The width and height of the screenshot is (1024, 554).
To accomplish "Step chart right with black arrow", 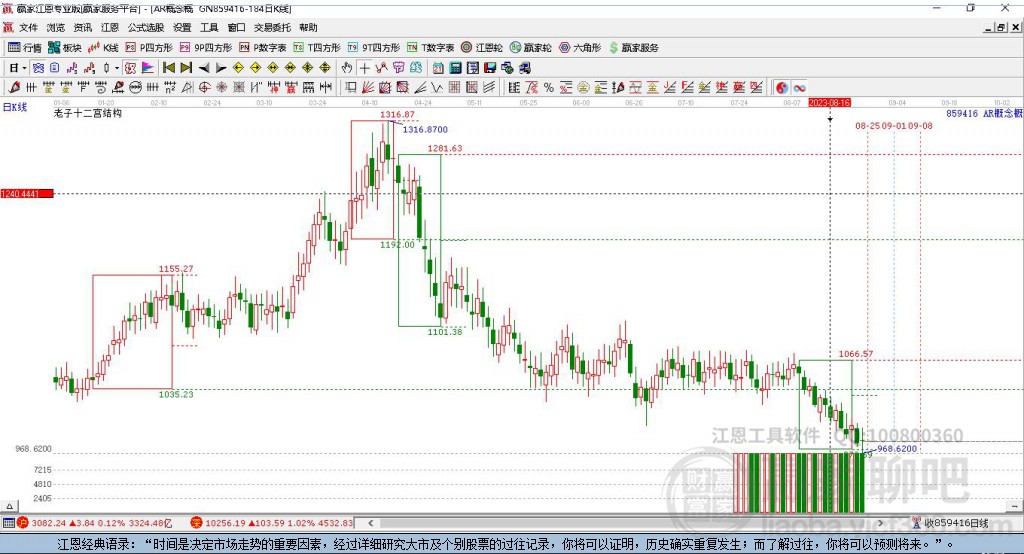I will click(221, 68).
